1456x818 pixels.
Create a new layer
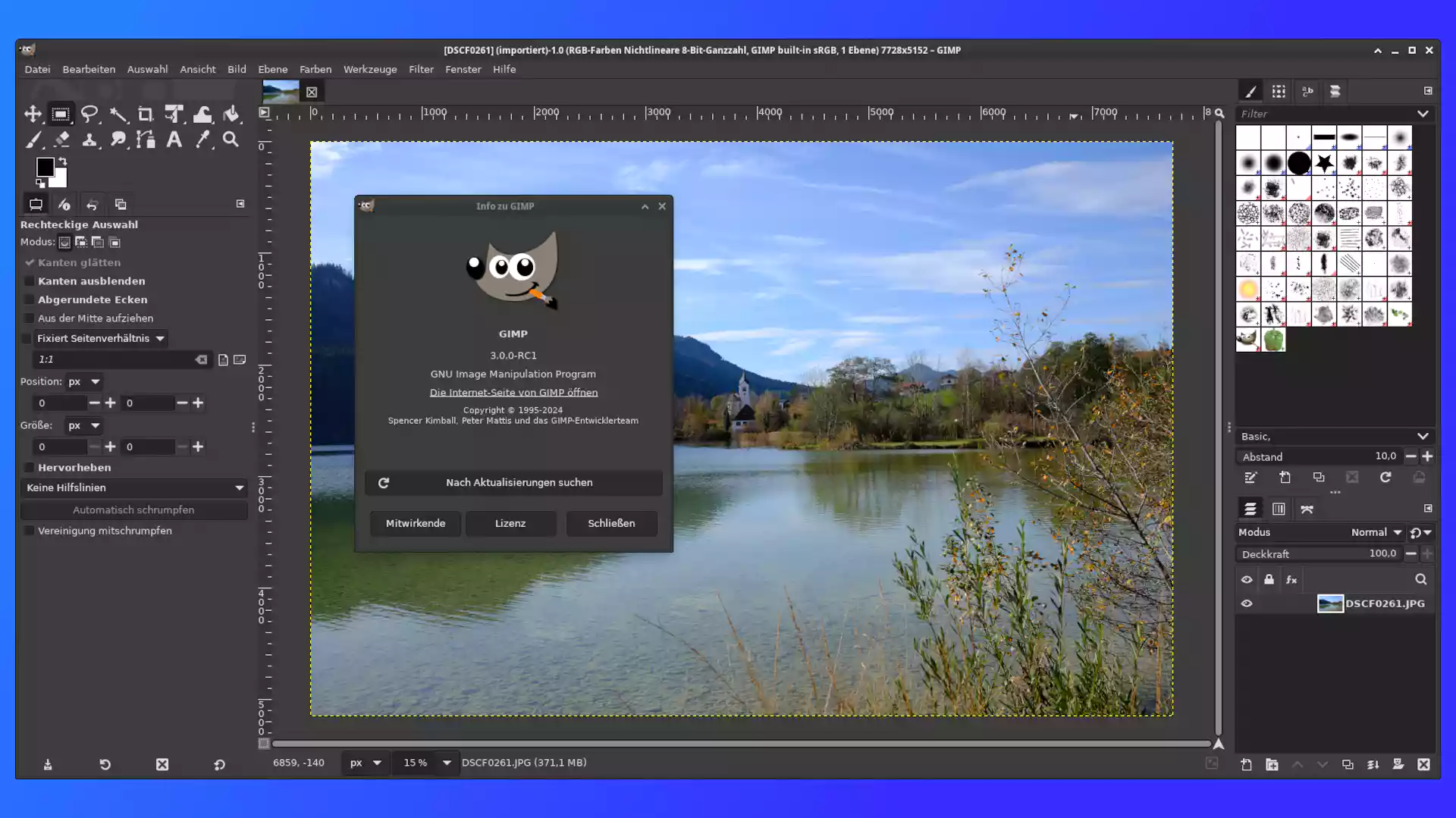coord(1247,764)
